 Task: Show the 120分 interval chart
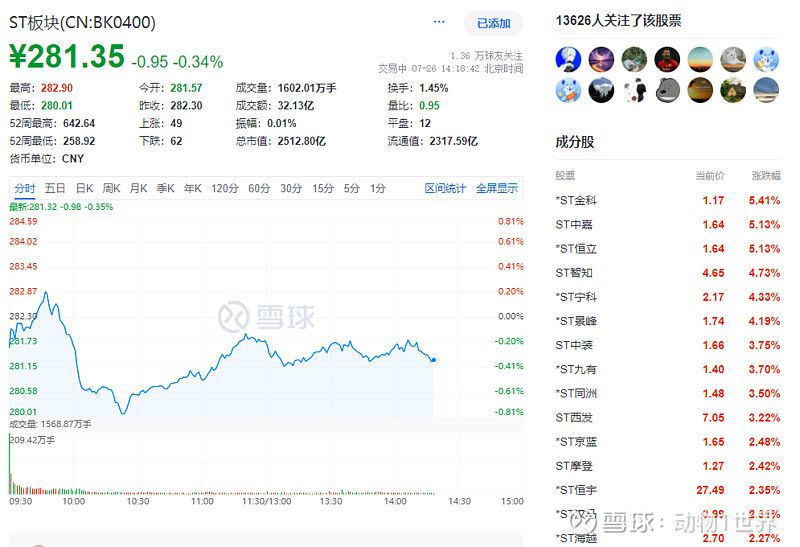(x=225, y=188)
